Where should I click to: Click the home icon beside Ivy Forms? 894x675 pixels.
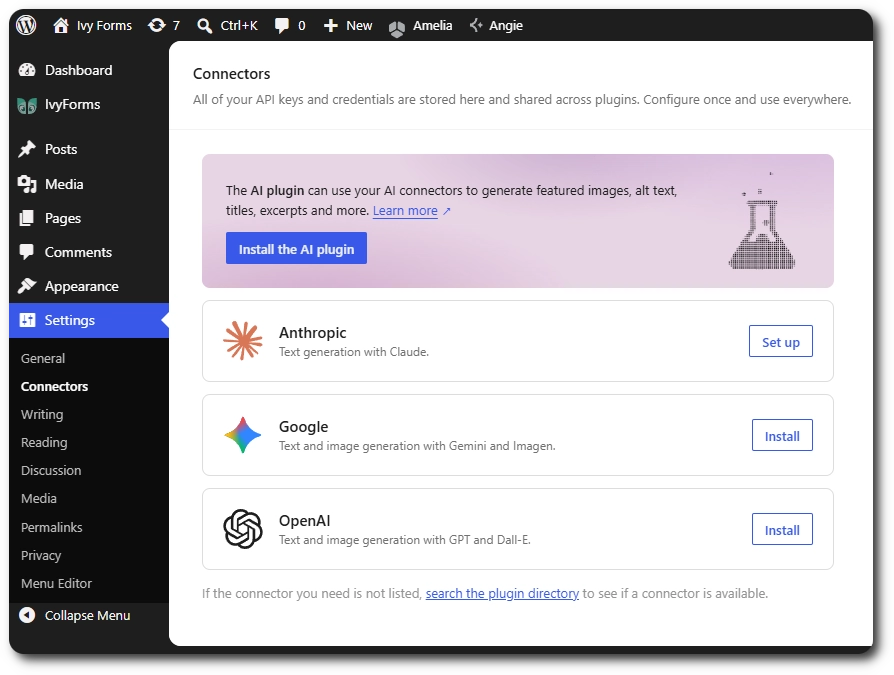(60, 25)
